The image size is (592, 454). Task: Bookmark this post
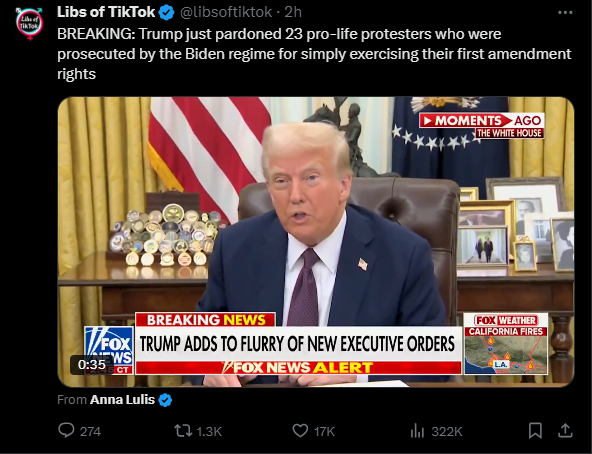click(535, 431)
